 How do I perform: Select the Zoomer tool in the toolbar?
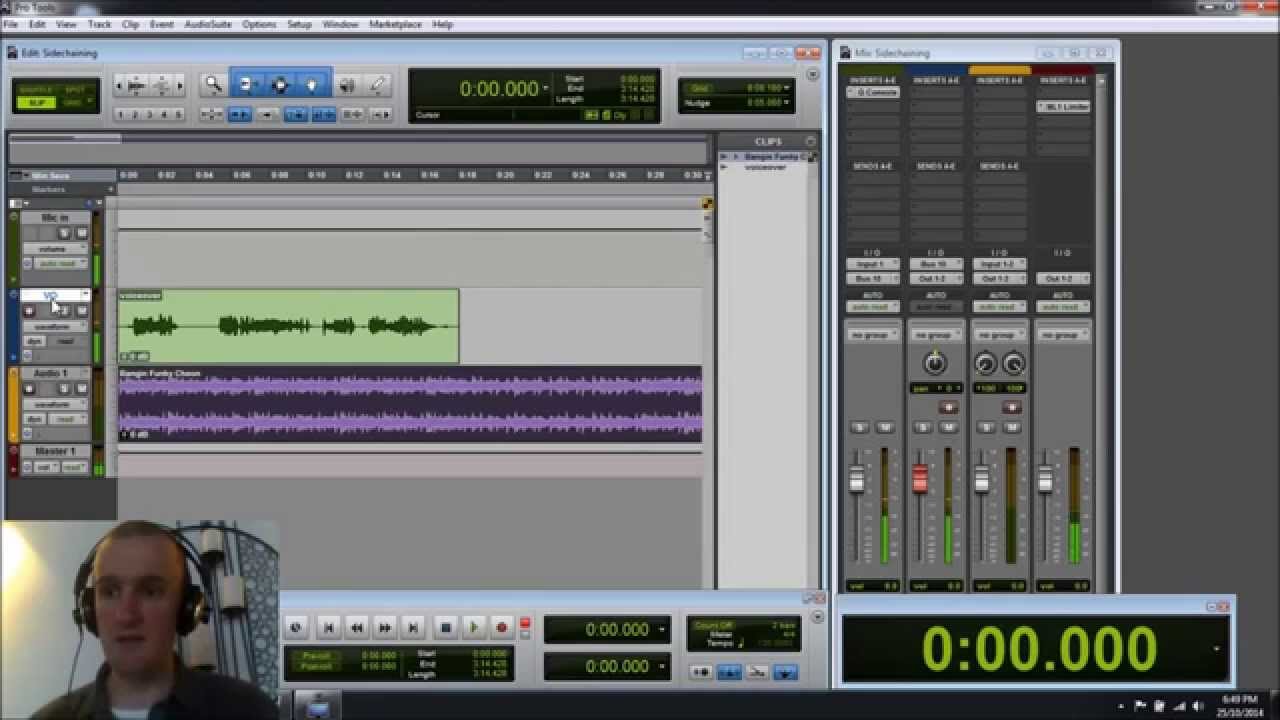coord(213,86)
